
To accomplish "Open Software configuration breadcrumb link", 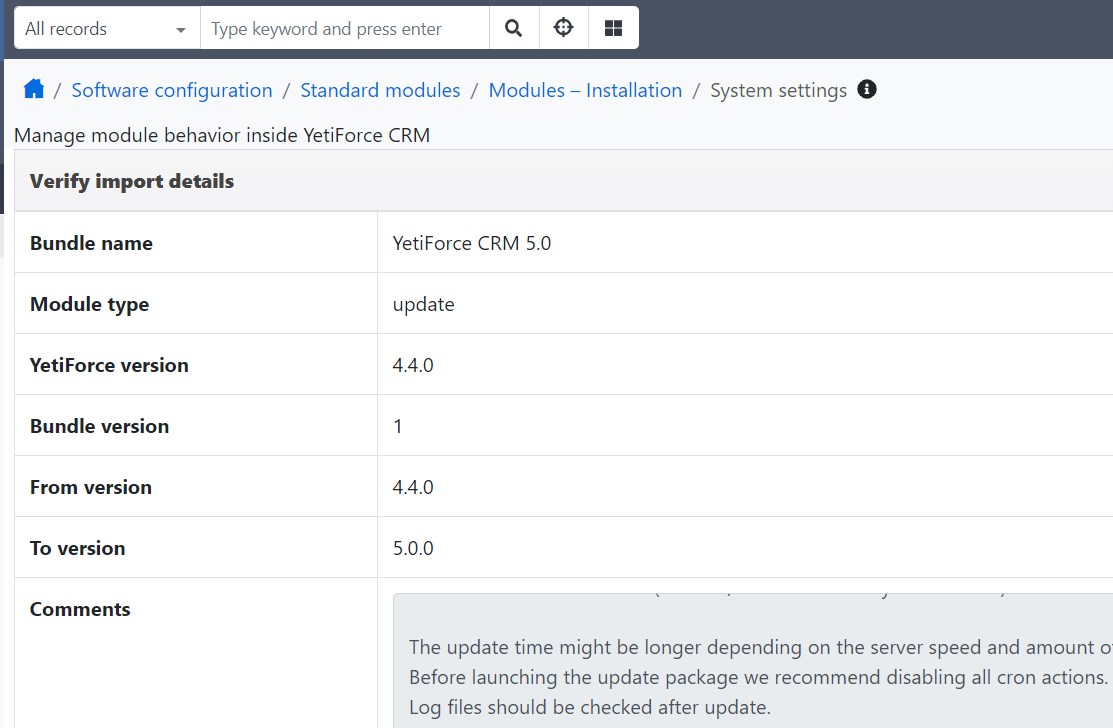I will pyautogui.click(x=172, y=90).
